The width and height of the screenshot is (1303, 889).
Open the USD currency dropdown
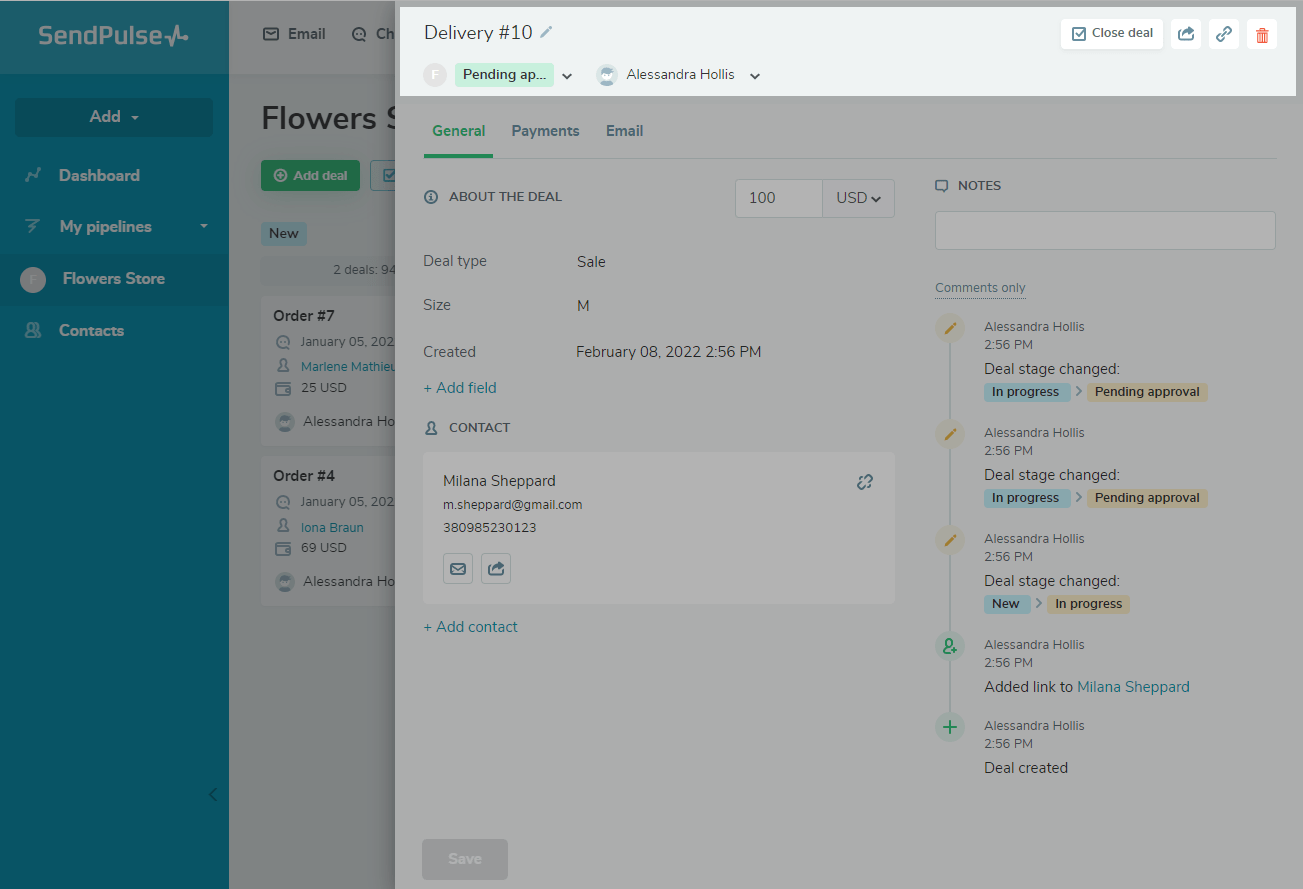click(x=858, y=198)
